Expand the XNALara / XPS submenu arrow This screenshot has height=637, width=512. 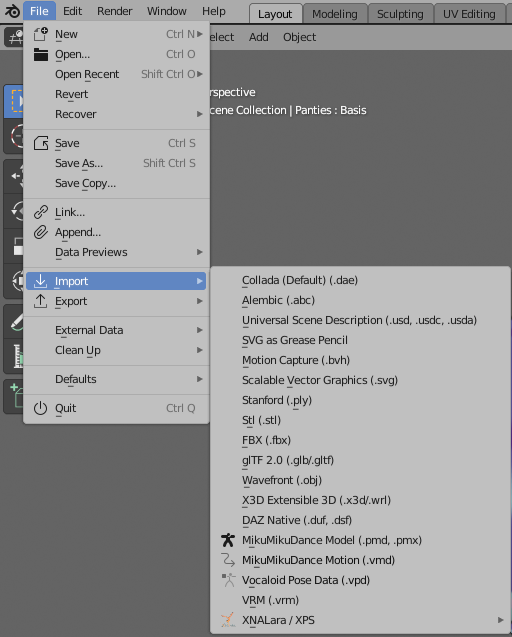[501, 620]
